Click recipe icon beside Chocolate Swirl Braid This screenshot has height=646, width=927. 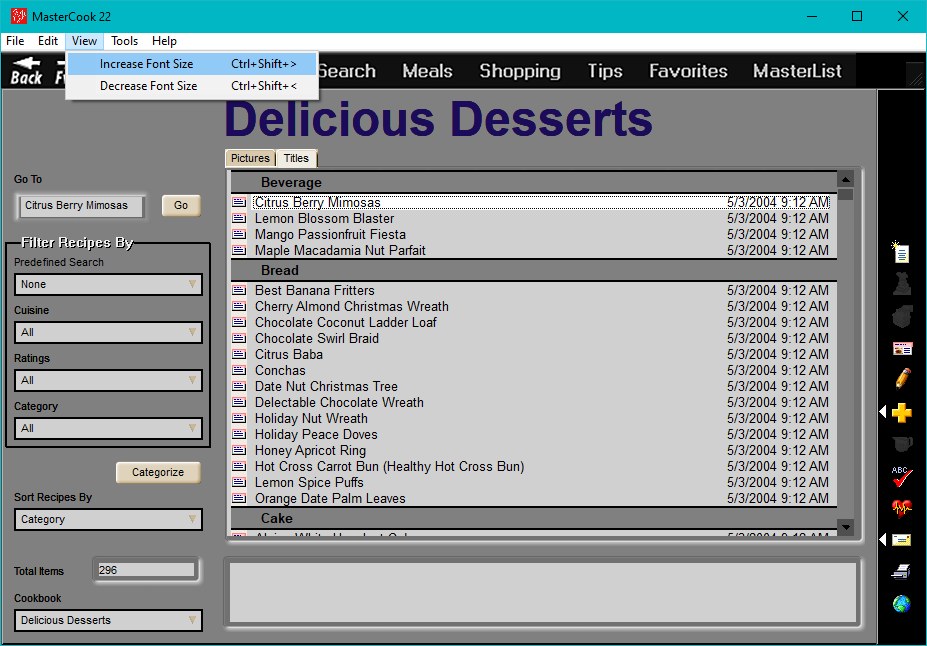pyautogui.click(x=239, y=339)
